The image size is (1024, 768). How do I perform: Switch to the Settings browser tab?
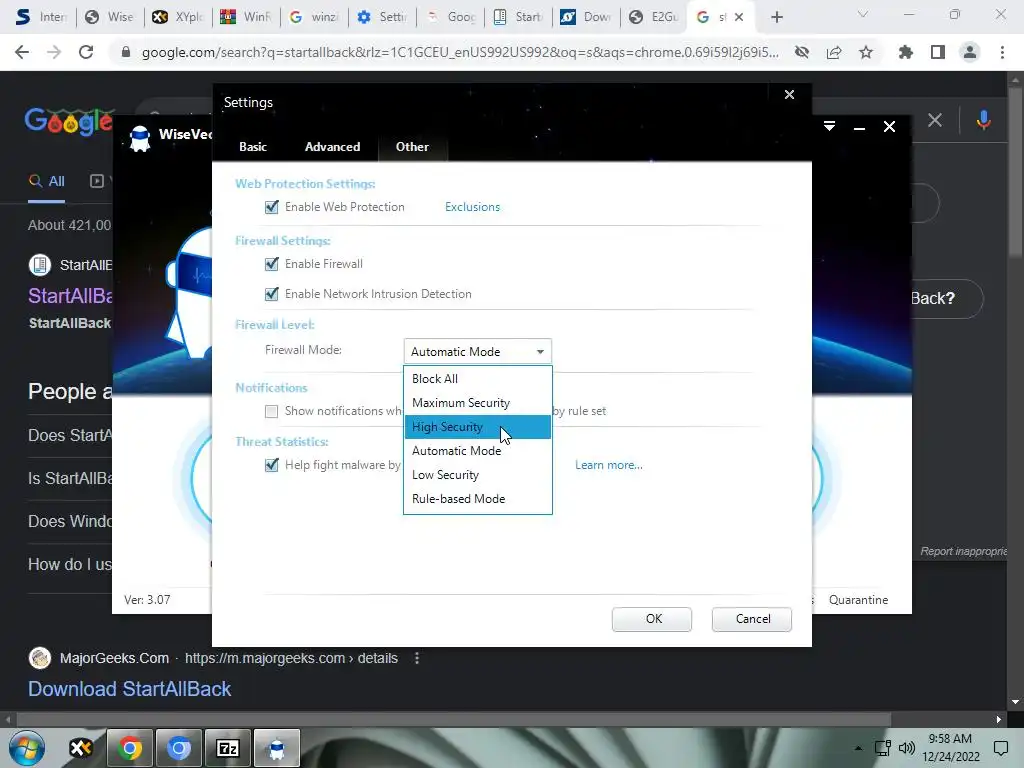coord(383,17)
